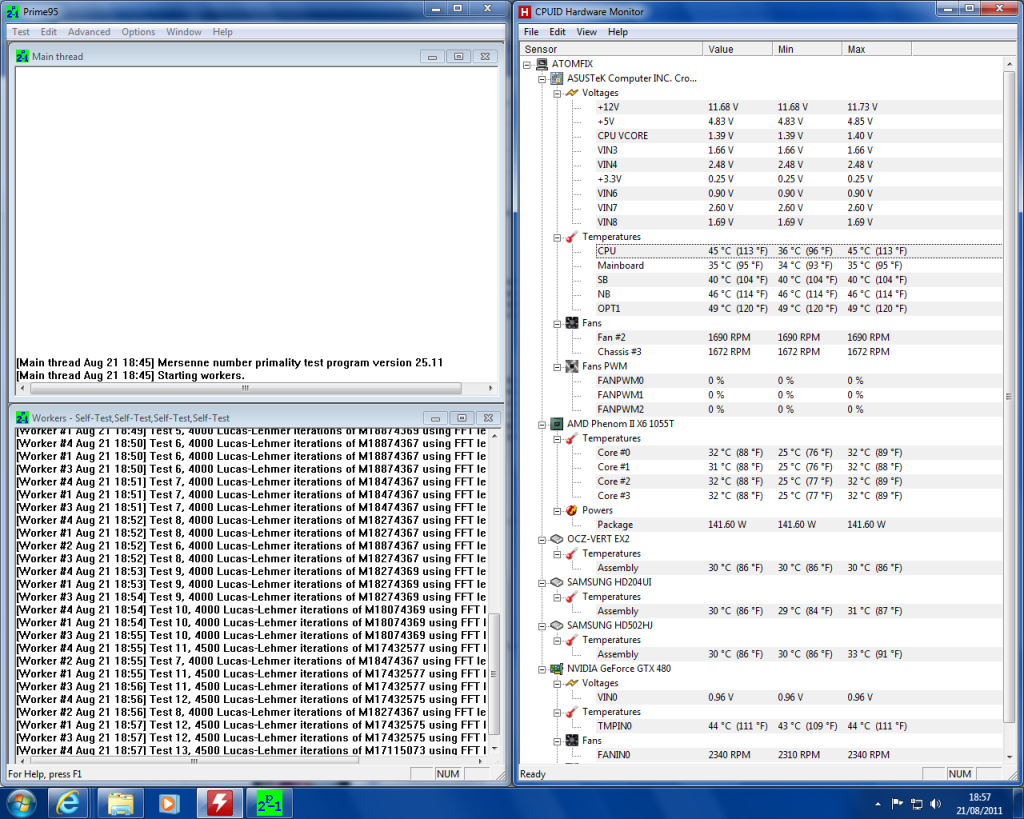Click the Main thread horizontal scrollbar thumb
Image resolution: width=1024 pixels, height=819 pixels.
click(246, 388)
